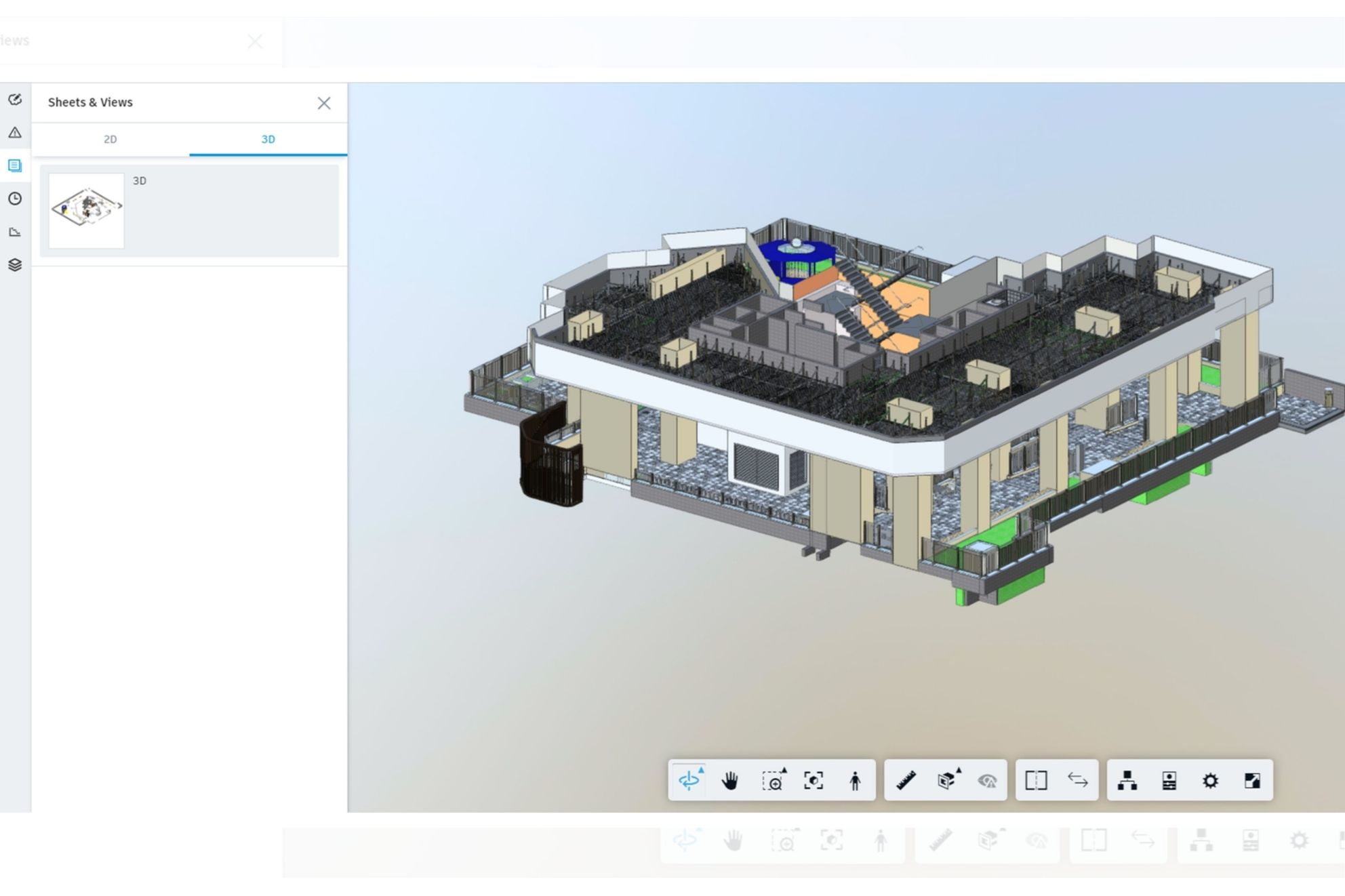Open the Levels layers sidebar icon
Image resolution: width=1345 pixels, height=896 pixels.
(15, 265)
